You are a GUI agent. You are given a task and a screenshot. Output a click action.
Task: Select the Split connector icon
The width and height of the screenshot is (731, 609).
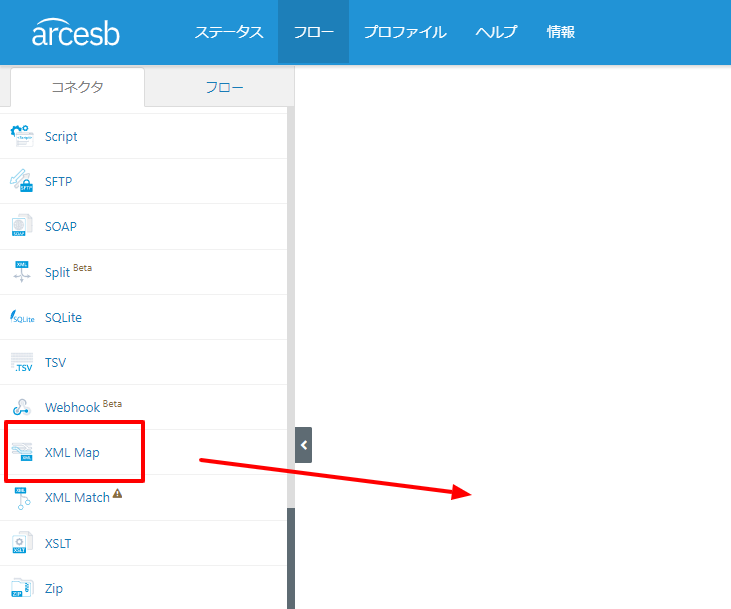(22, 271)
